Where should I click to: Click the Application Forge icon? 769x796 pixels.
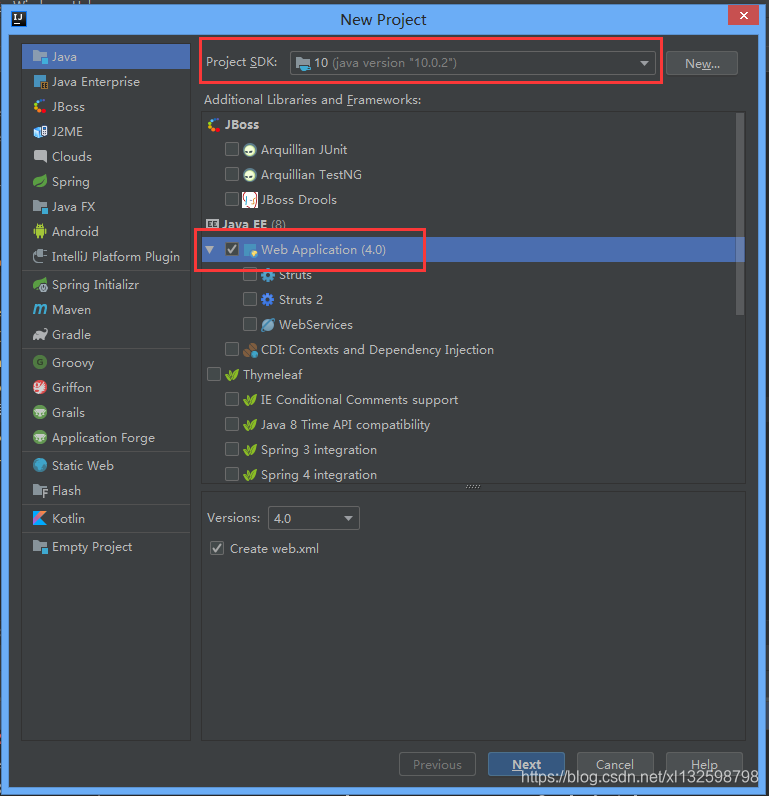pos(40,437)
